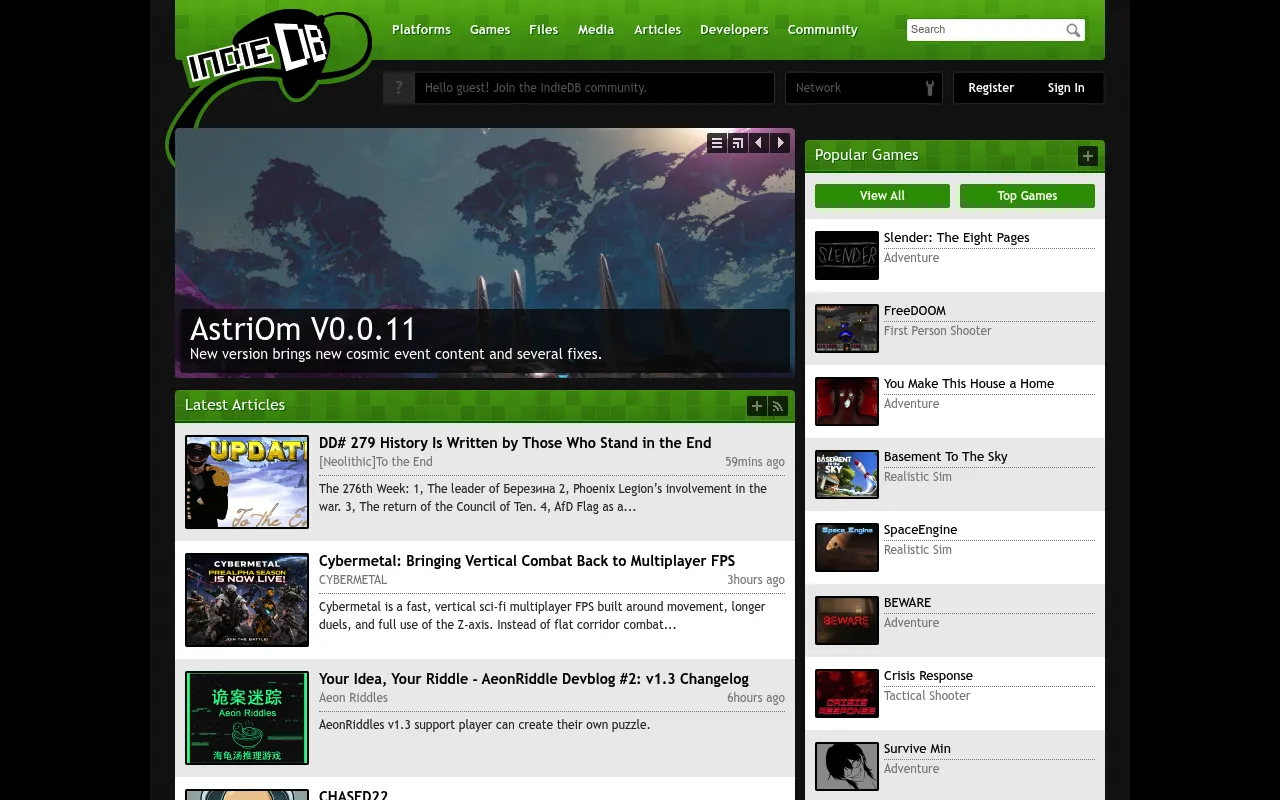The height and width of the screenshot is (800, 1280).
Task: Open the Files menu
Action: [x=544, y=30]
